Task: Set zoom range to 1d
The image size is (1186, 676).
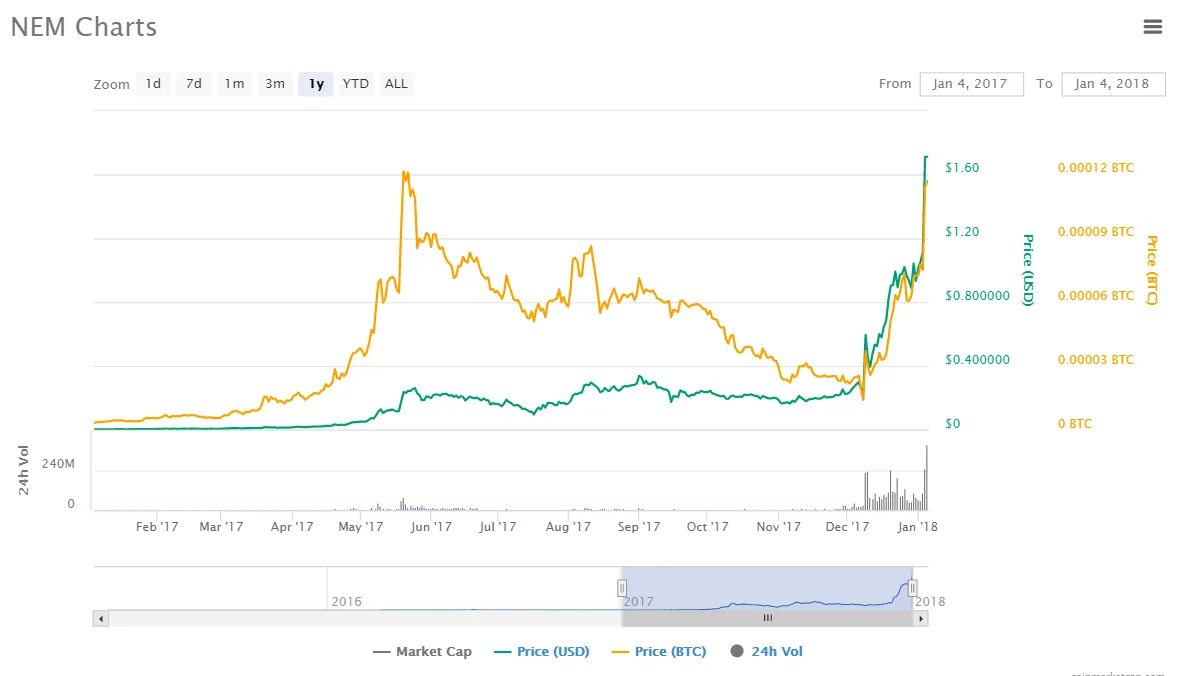Action: pyautogui.click(x=154, y=84)
